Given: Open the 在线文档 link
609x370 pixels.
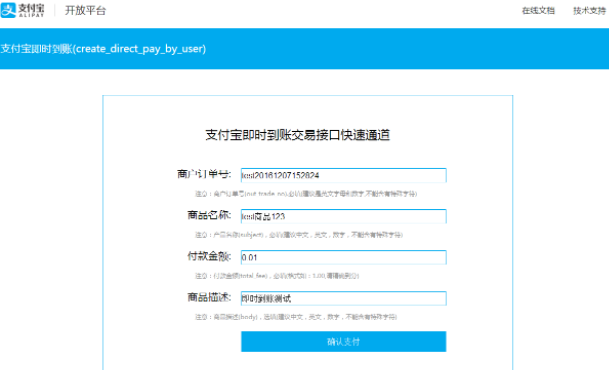Looking at the screenshot, I should point(538,10).
